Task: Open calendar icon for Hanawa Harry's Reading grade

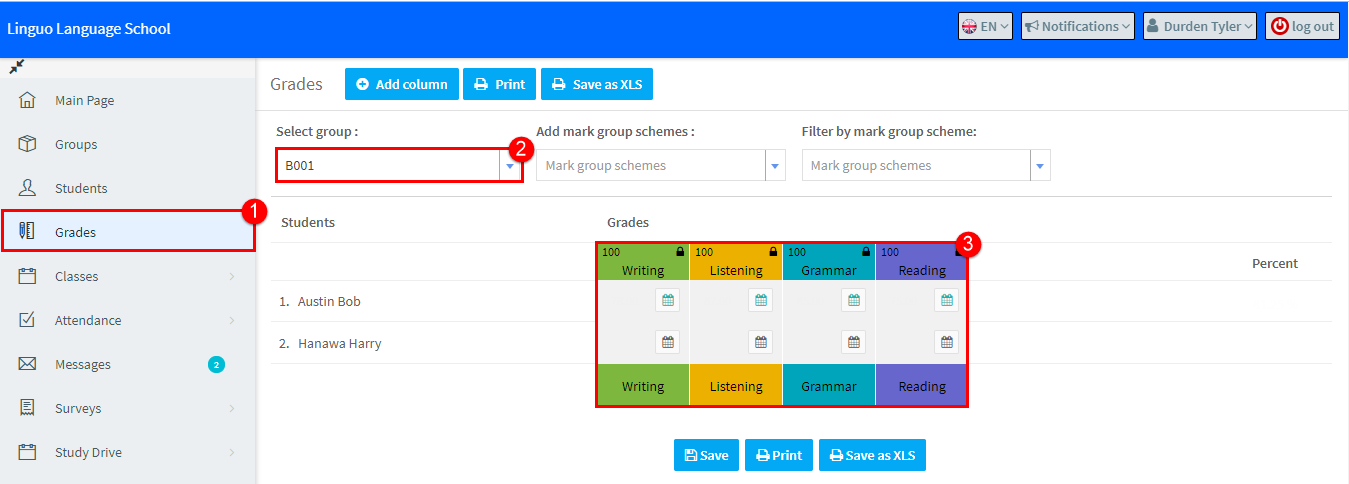Action: click(946, 342)
